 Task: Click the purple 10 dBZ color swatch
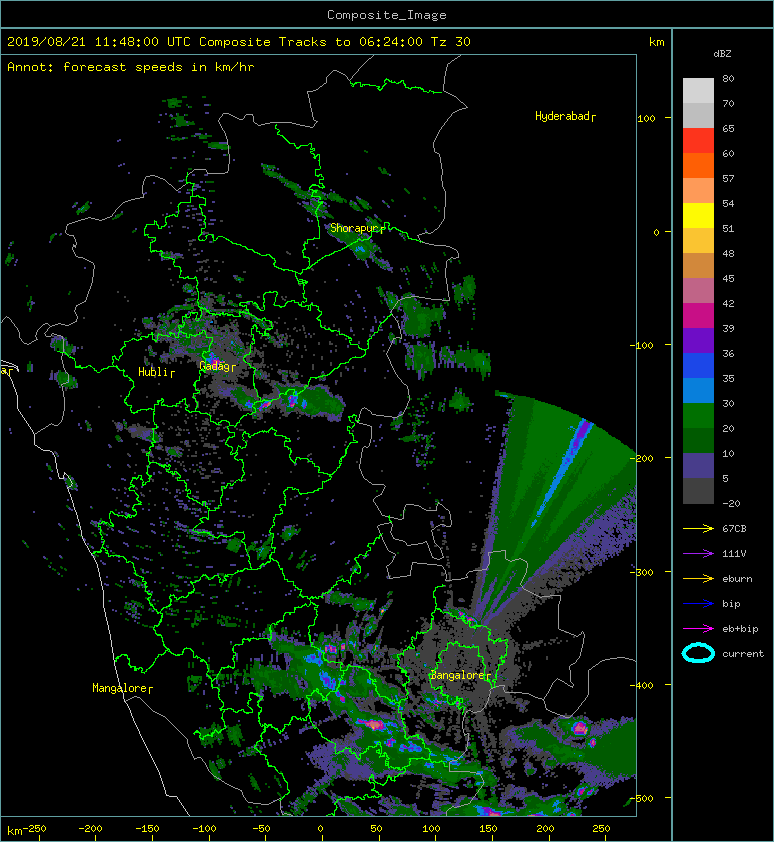(x=698, y=465)
